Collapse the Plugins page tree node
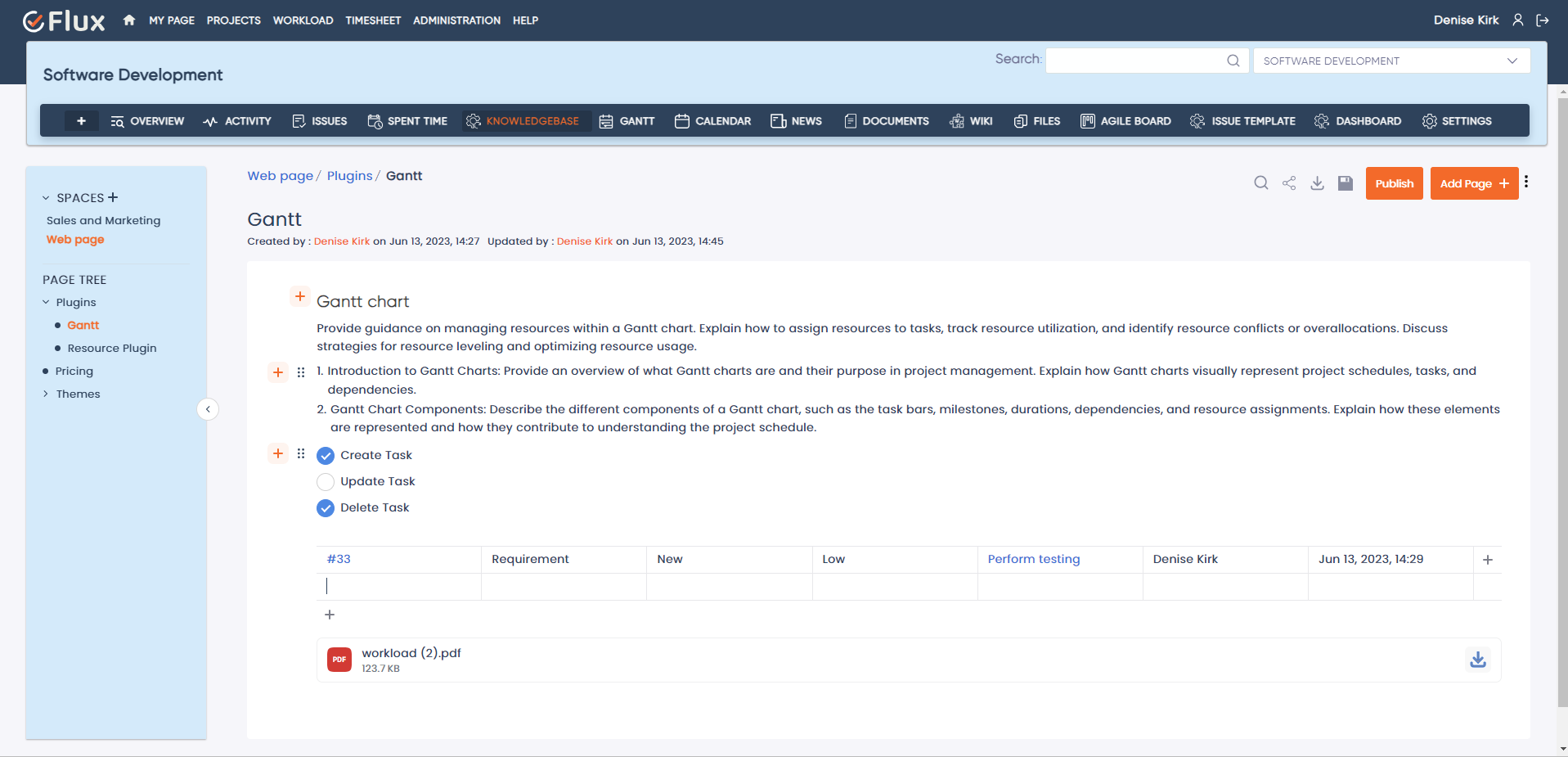The height and width of the screenshot is (757, 1568). pyautogui.click(x=47, y=302)
